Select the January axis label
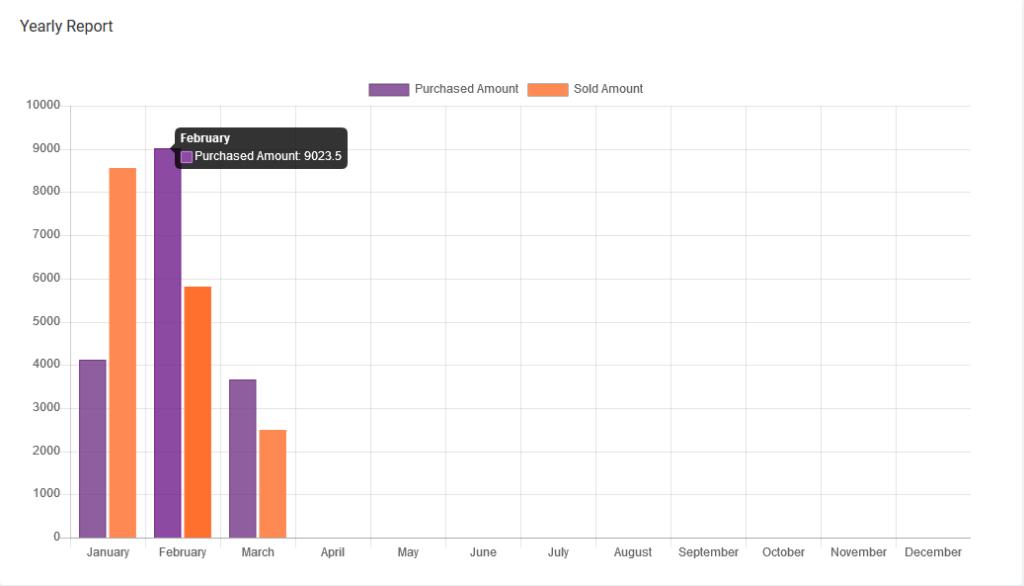Viewport: 1024px width, 586px height. click(107, 551)
